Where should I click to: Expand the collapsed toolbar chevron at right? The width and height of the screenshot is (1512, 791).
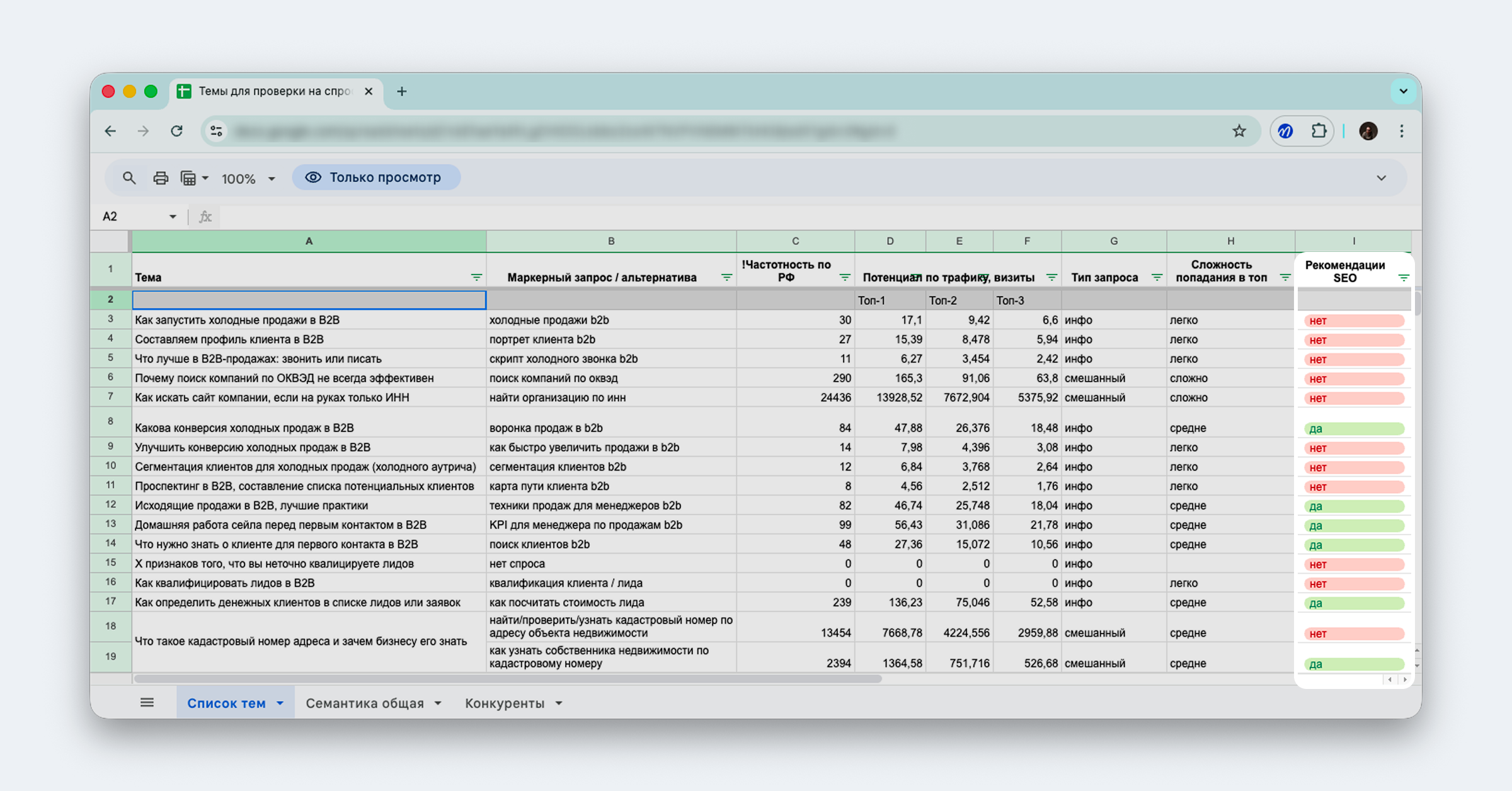point(1381,178)
